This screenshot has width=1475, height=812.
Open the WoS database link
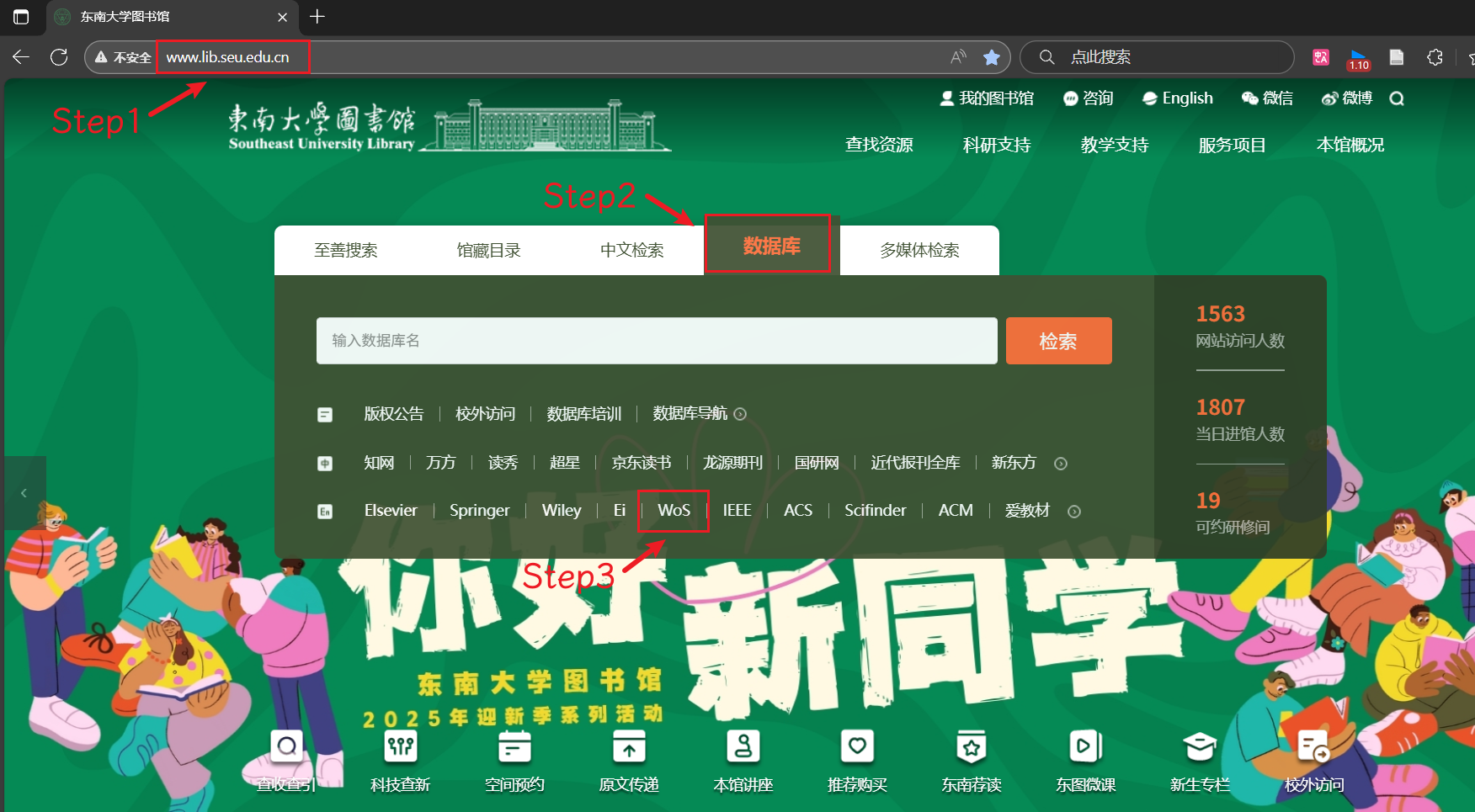pos(673,510)
